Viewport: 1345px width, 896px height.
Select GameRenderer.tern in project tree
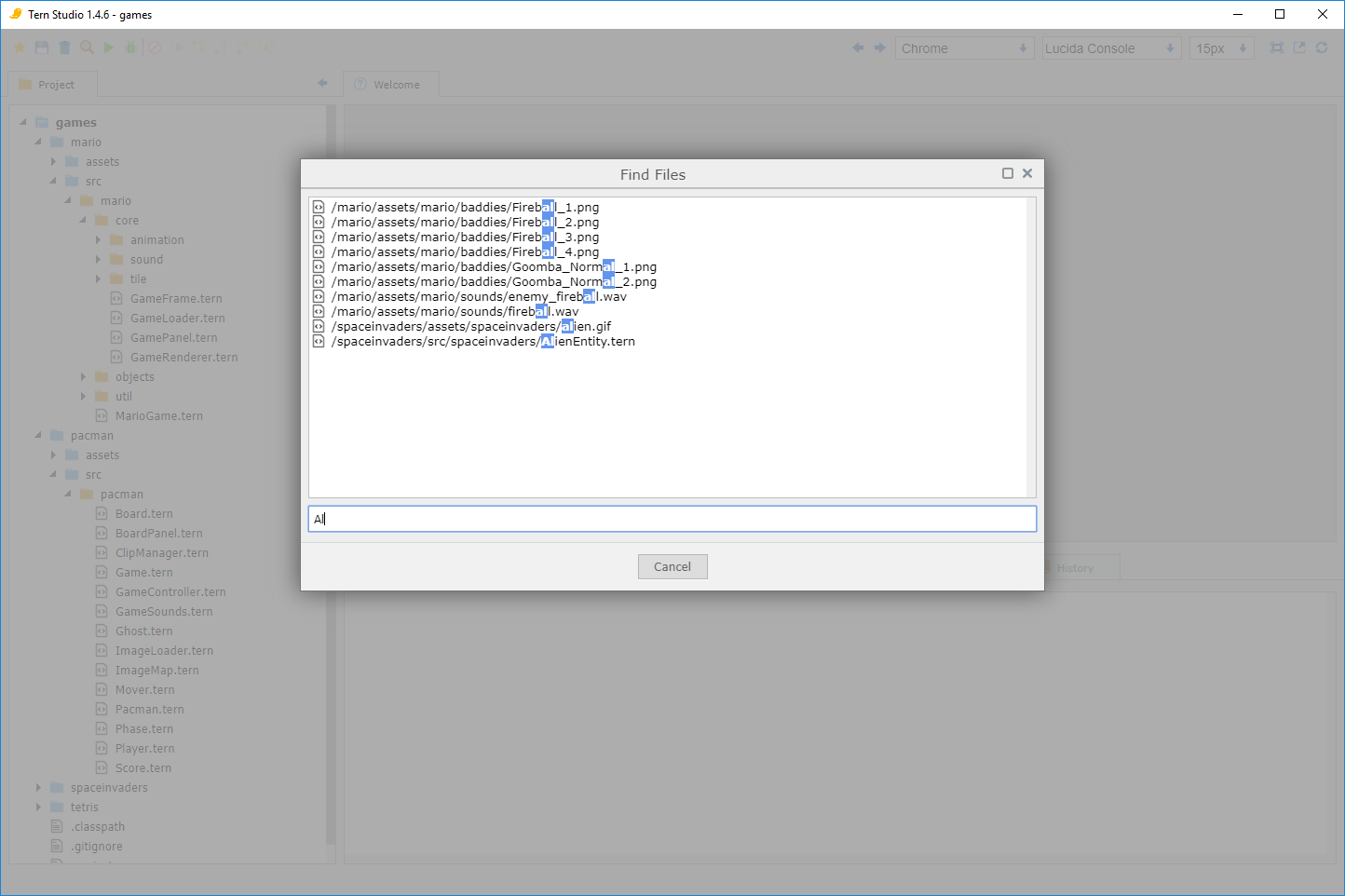point(183,357)
